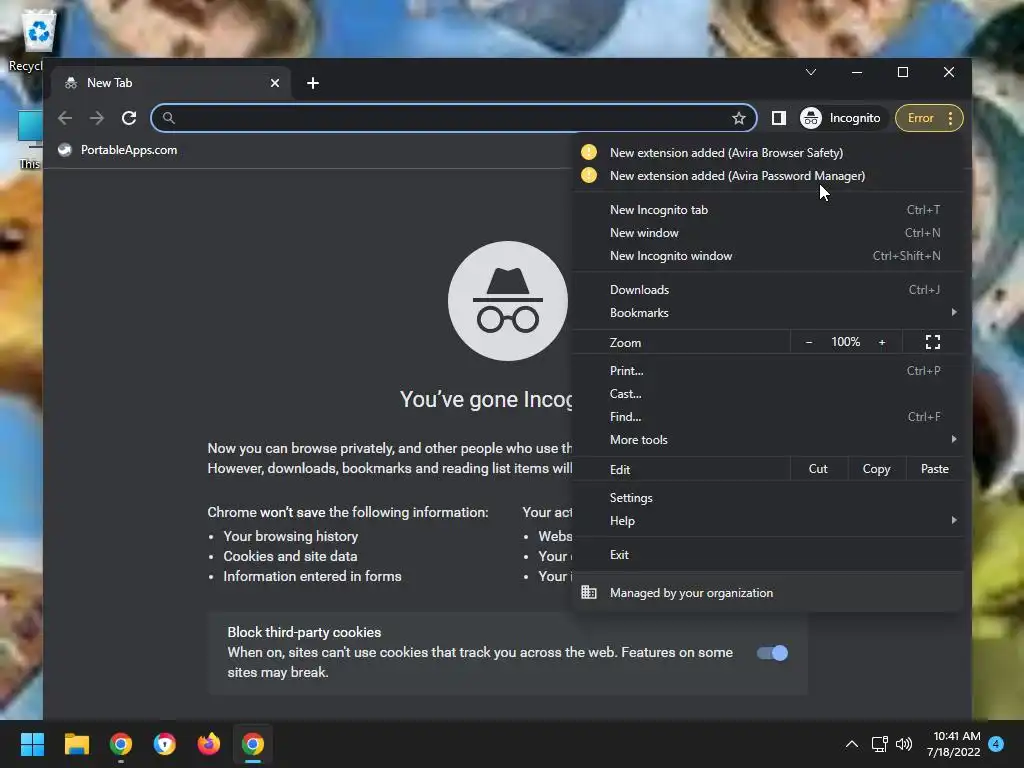Increase zoom with plus button
This screenshot has width=1024, height=768.
click(x=882, y=342)
